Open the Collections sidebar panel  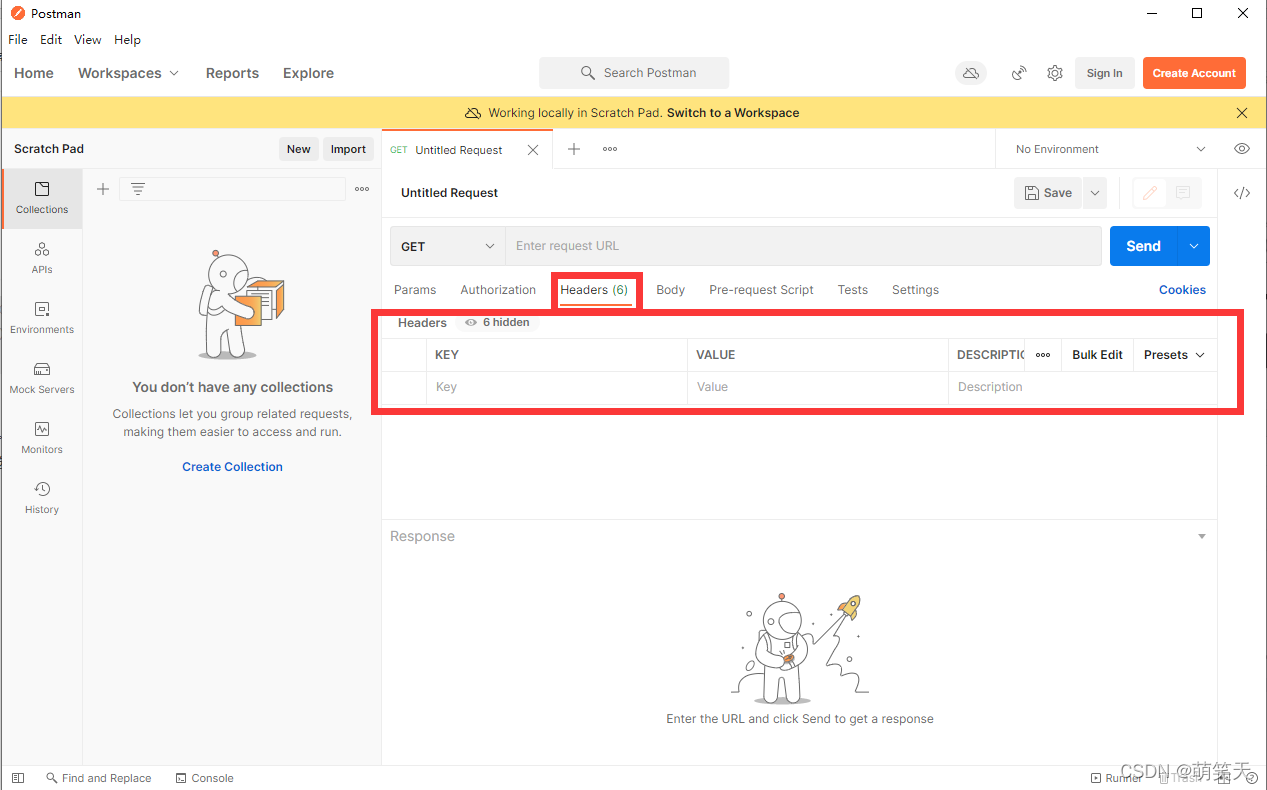42,198
